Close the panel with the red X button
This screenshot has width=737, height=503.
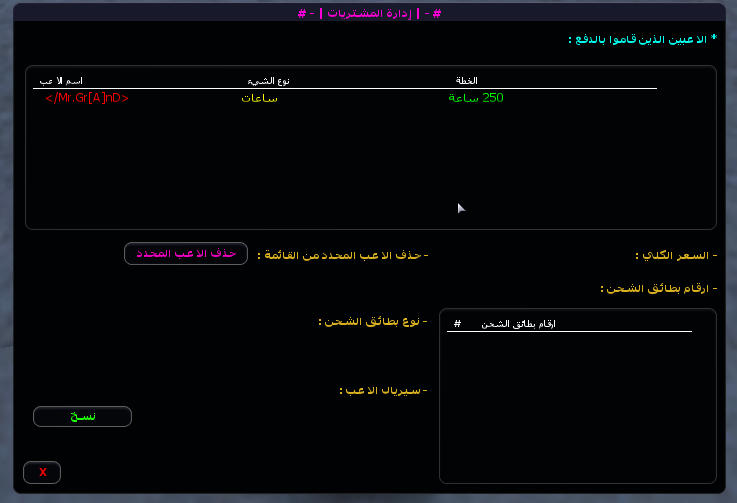click(x=42, y=472)
